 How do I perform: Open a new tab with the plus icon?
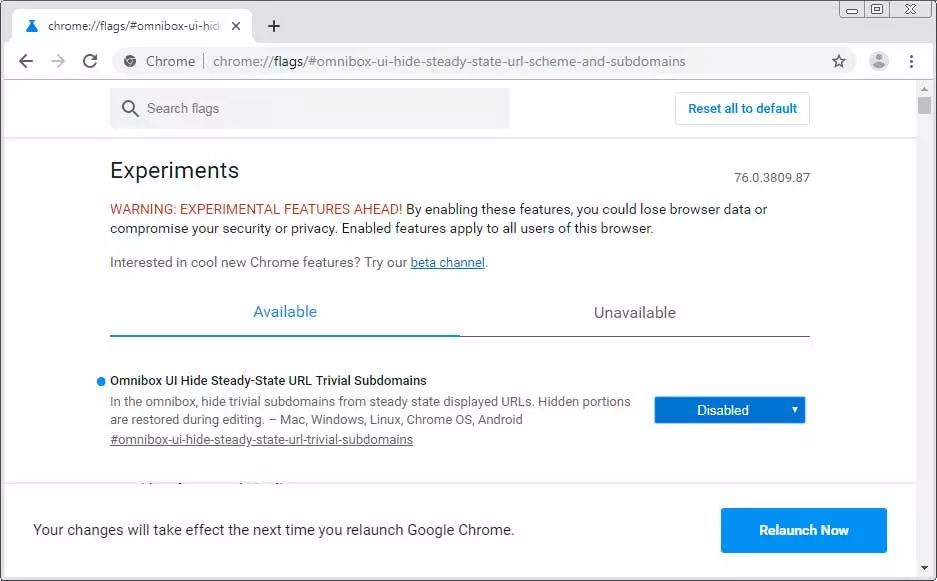point(274,26)
